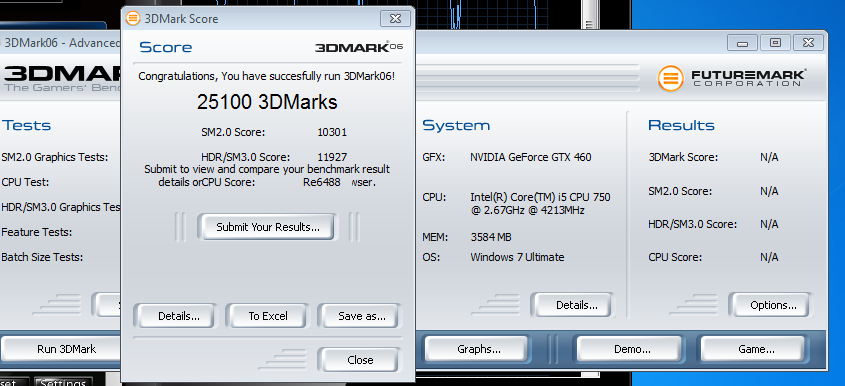845x386 pixels.
Task: Minimize the 3DMark06 main window
Action: (x=742, y=43)
